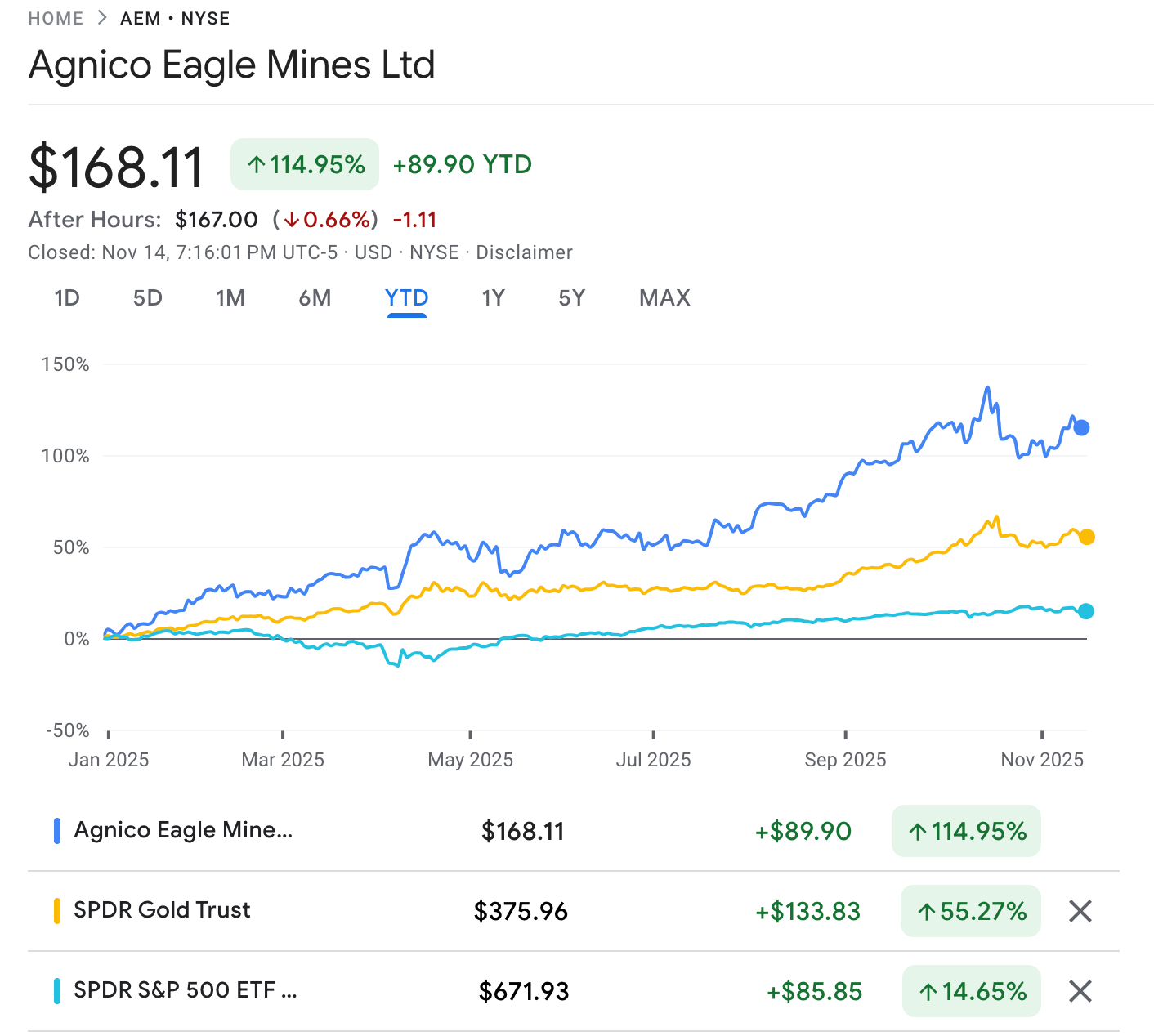
Task: Click the Closed: Nov 14 timestamp text
Action: click(x=182, y=252)
